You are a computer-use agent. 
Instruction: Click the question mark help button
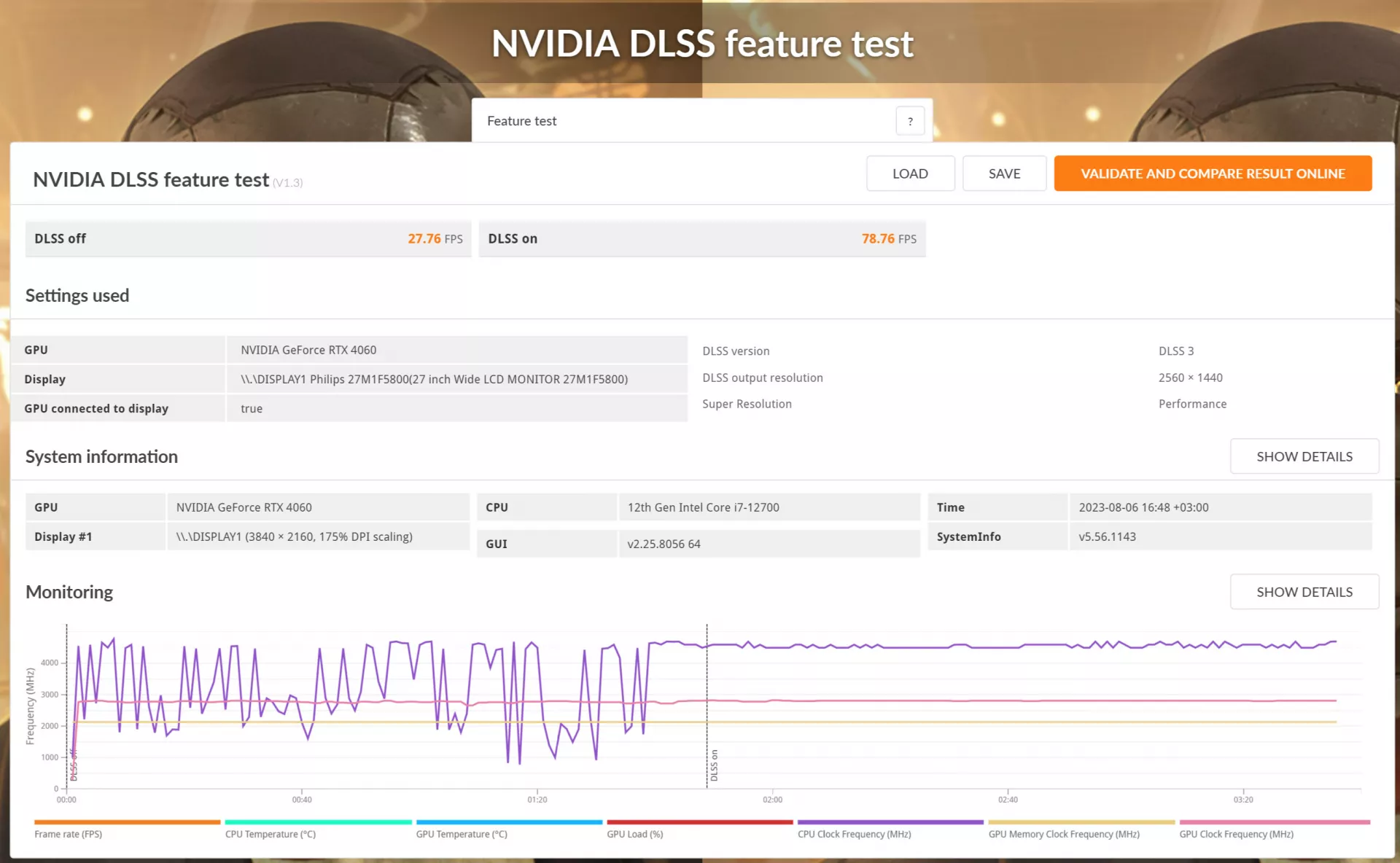[x=910, y=121]
